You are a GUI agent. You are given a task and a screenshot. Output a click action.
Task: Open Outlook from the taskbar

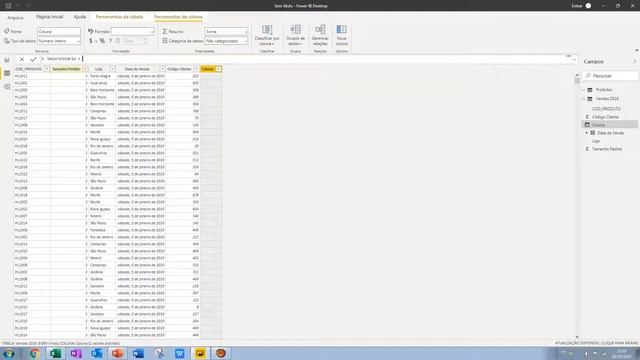[97, 353]
